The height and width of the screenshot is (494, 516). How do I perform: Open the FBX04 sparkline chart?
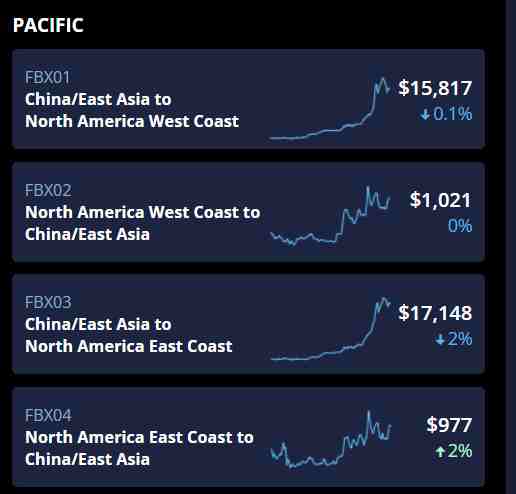330,439
